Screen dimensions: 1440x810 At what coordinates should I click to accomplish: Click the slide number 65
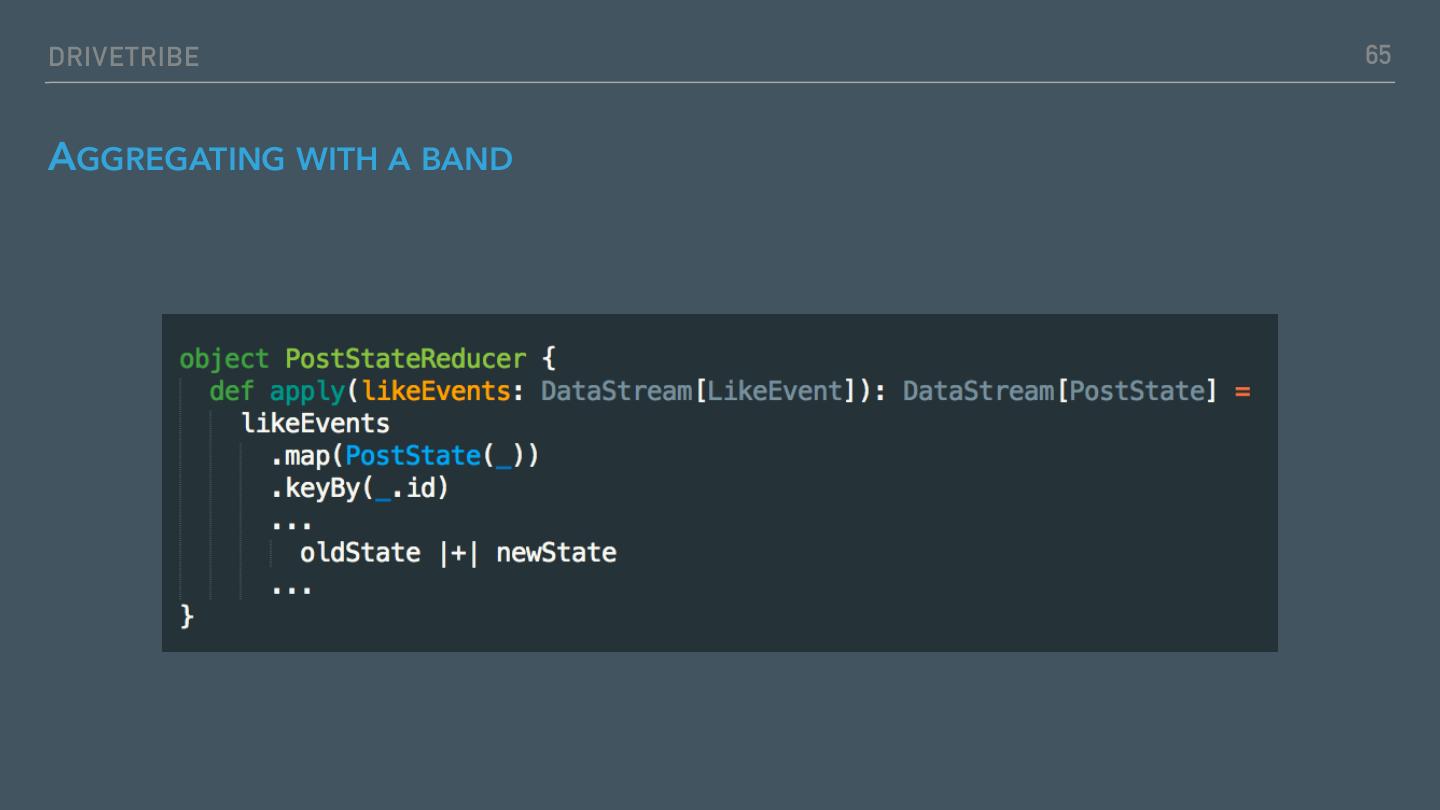(x=1378, y=55)
